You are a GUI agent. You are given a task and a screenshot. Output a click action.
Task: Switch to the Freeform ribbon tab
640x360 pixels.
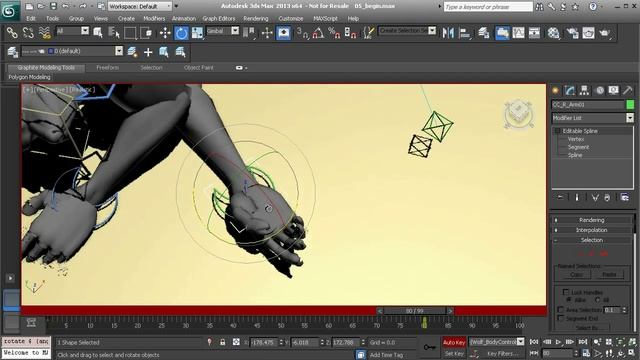(x=108, y=68)
